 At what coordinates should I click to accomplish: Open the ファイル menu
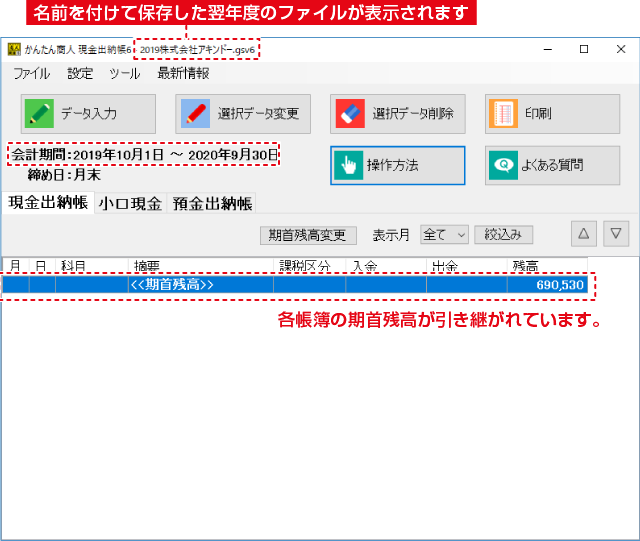pyautogui.click(x=32, y=73)
